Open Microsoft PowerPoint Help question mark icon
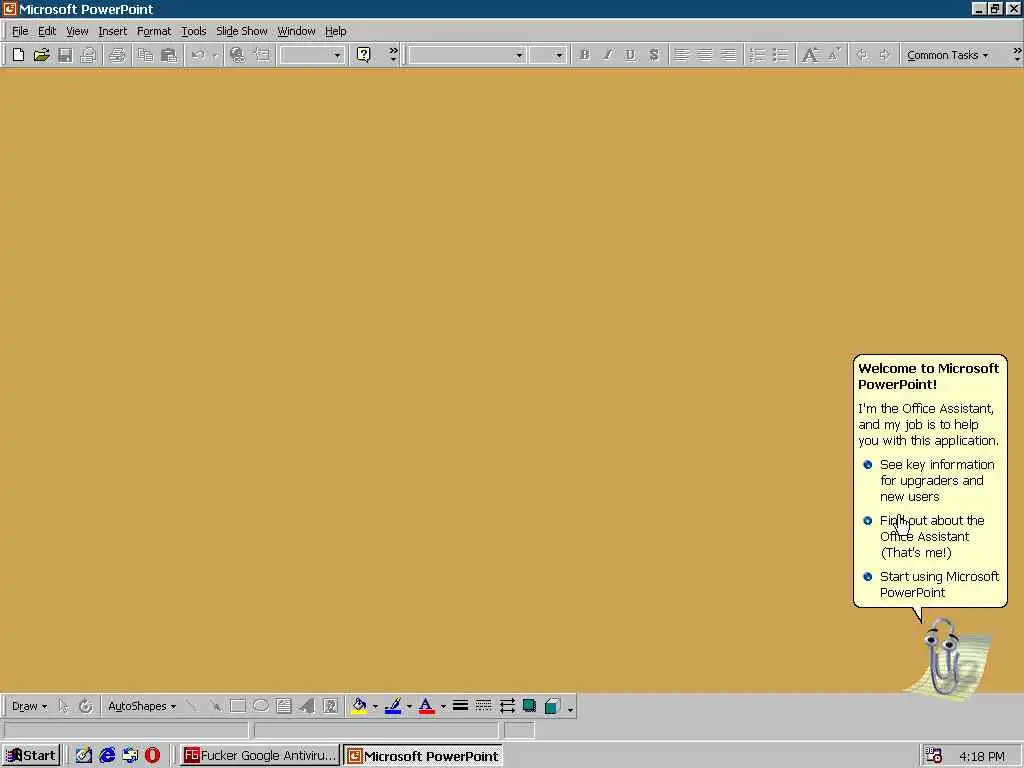The image size is (1024, 768). pyautogui.click(x=364, y=55)
